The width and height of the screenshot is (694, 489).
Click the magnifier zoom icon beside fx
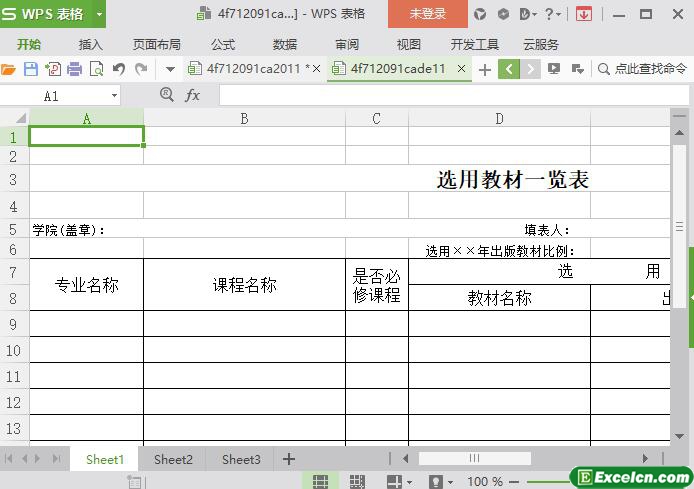(x=166, y=94)
